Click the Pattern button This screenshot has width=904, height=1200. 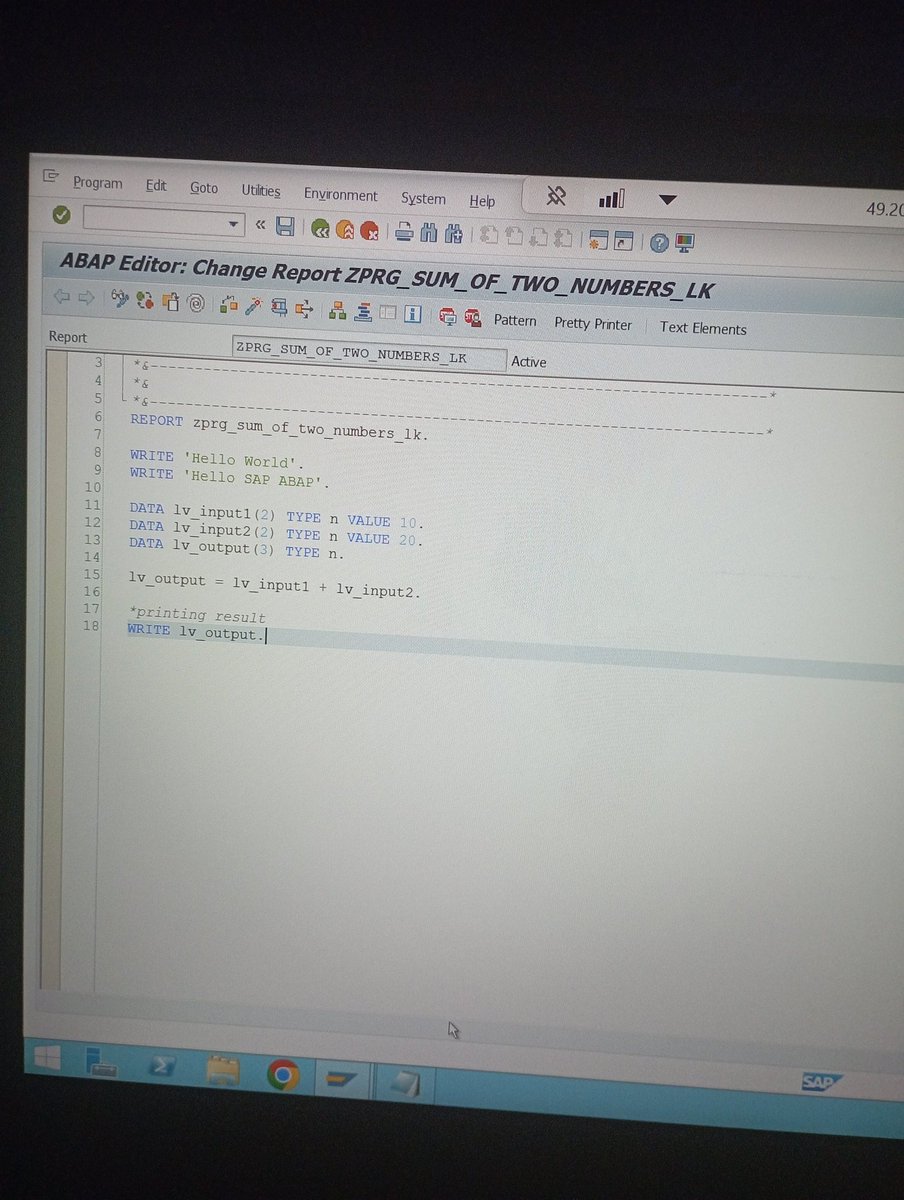(515, 321)
